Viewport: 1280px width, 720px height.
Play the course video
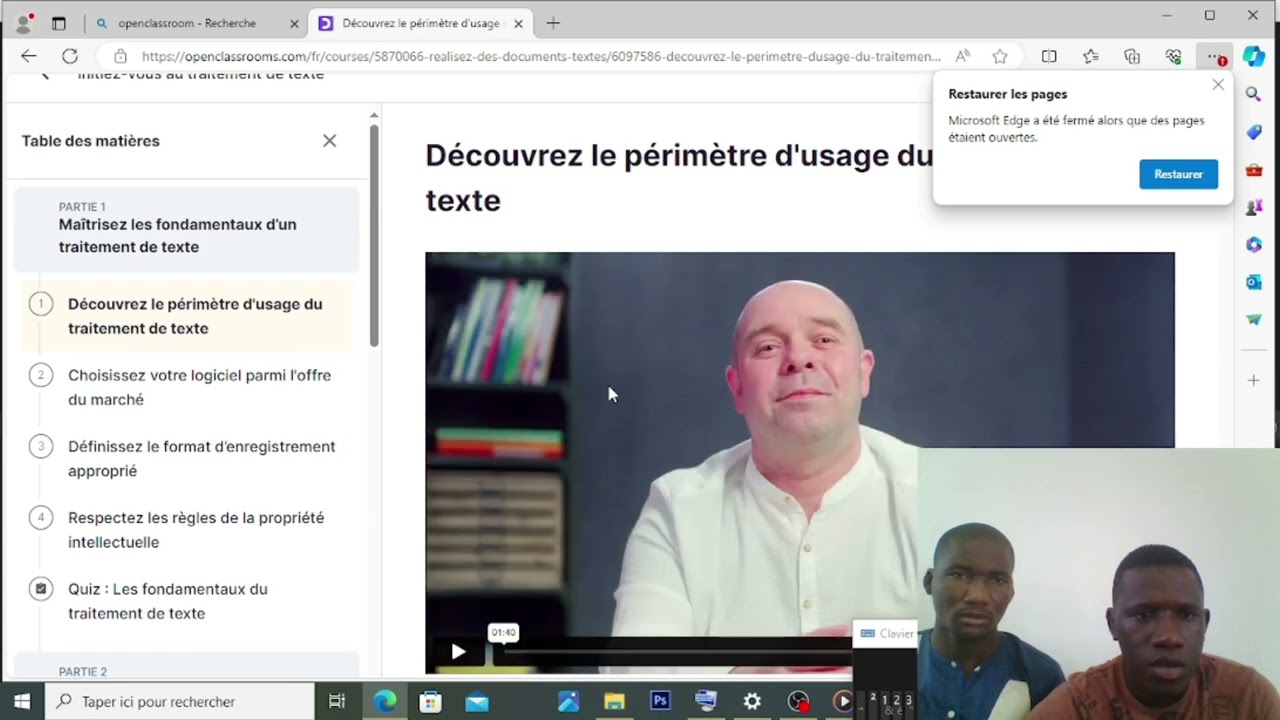(x=458, y=652)
